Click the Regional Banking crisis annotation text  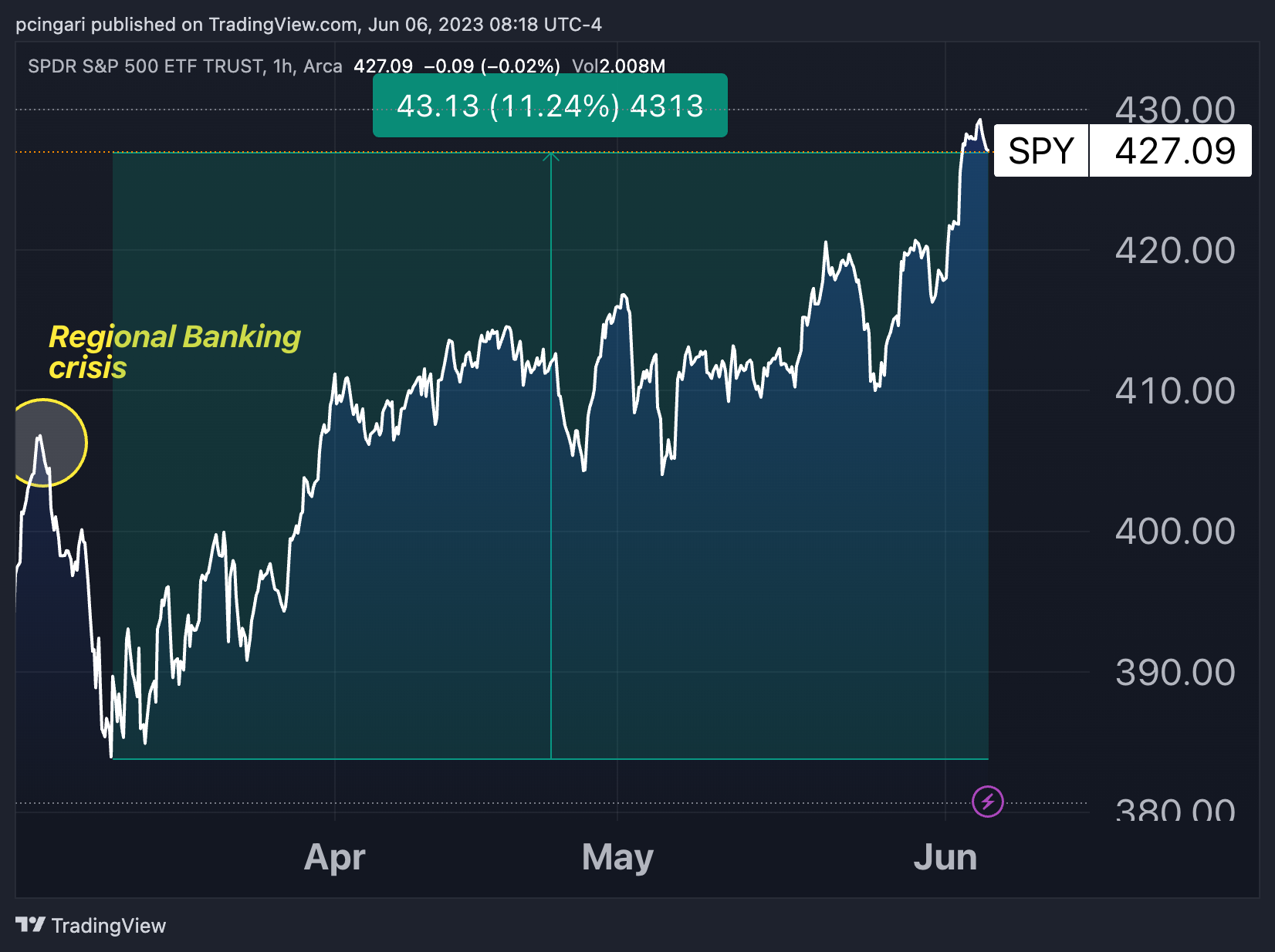174,352
